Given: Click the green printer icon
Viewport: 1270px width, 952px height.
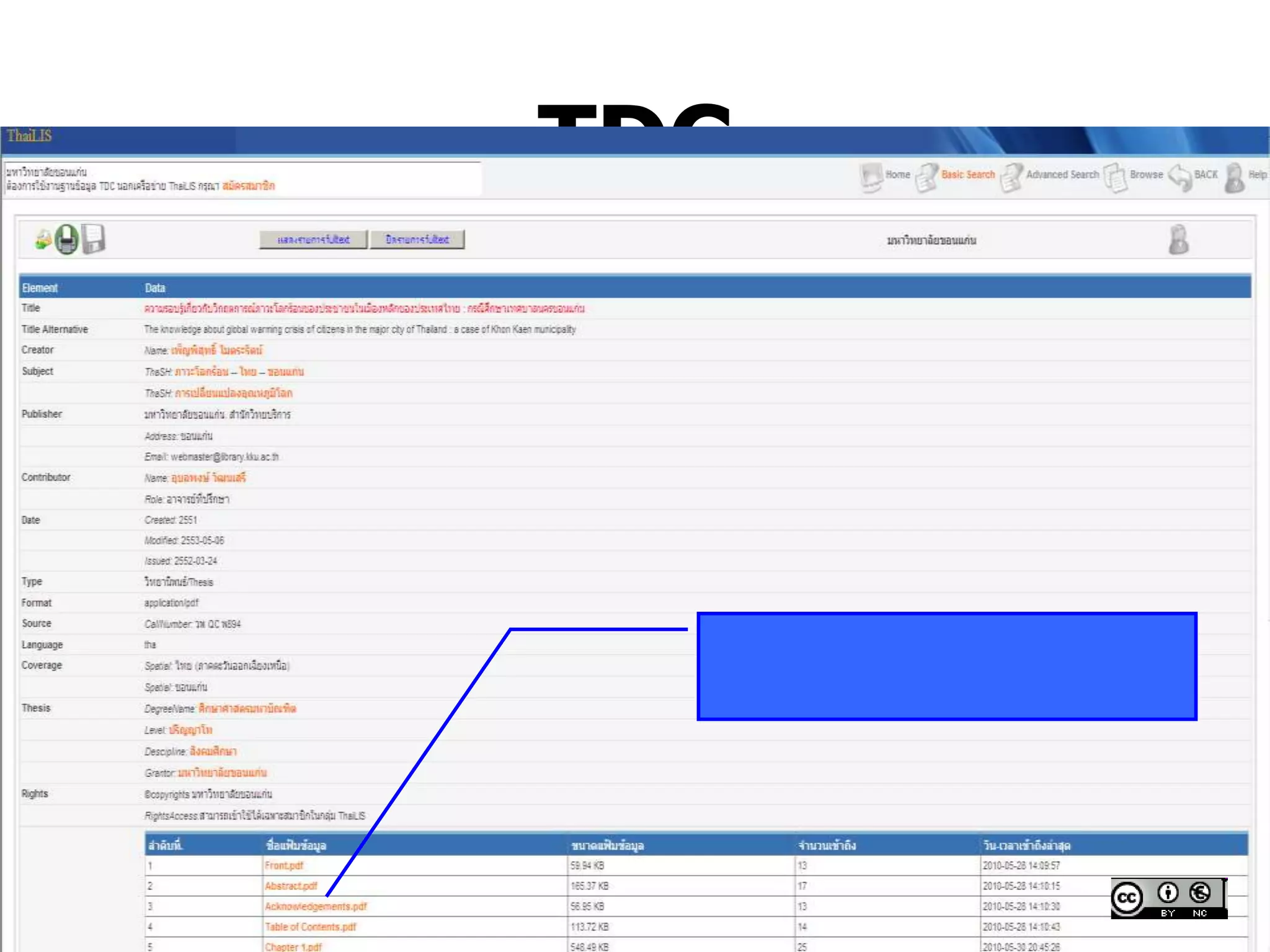Looking at the screenshot, I should 67,239.
